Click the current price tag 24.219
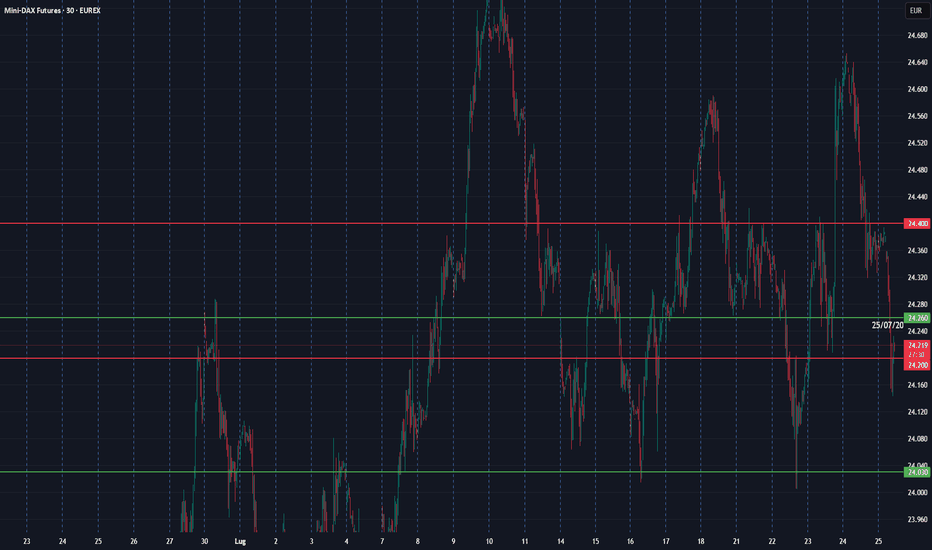Image resolution: width=932 pixels, height=550 pixels. pos(917,345)
